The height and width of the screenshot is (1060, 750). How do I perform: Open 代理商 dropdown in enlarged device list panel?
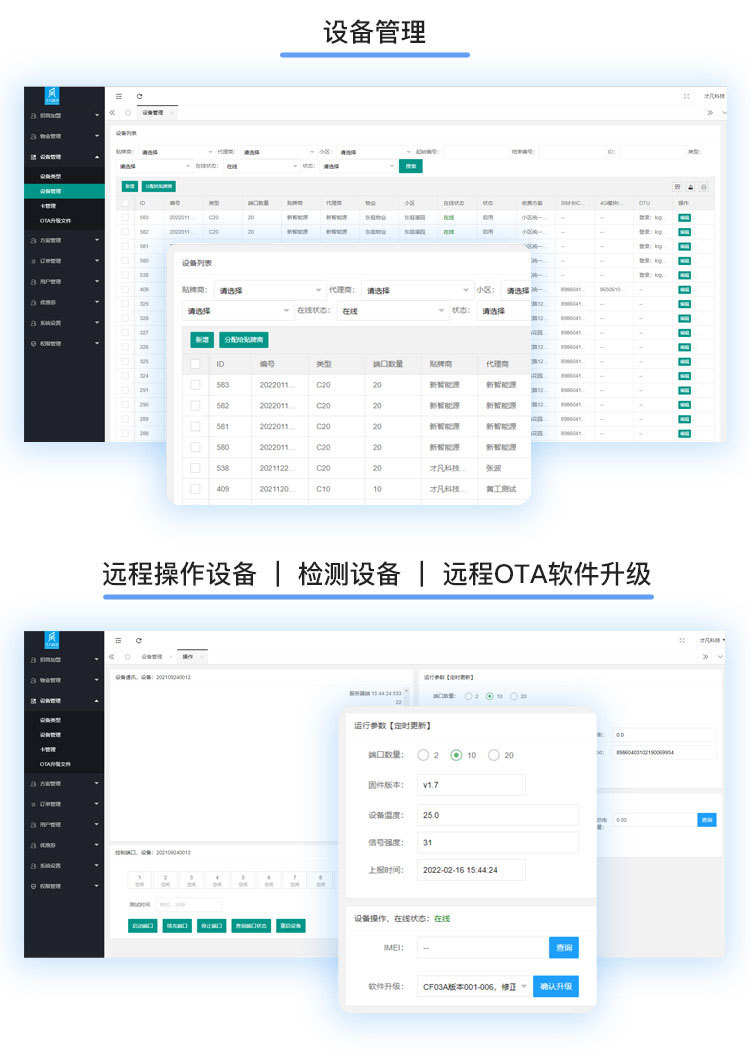[x=417, y=290]
